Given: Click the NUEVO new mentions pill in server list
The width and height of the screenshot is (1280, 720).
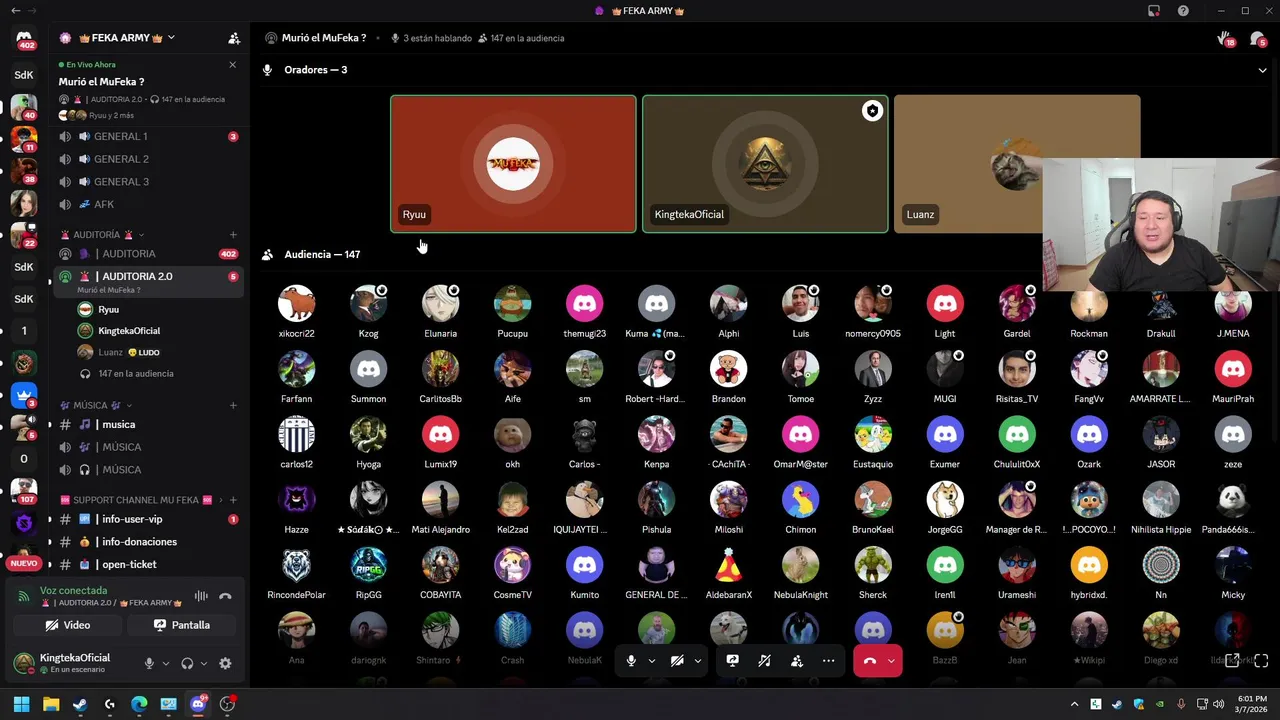Looking at the screenshot, I should 23,563.
